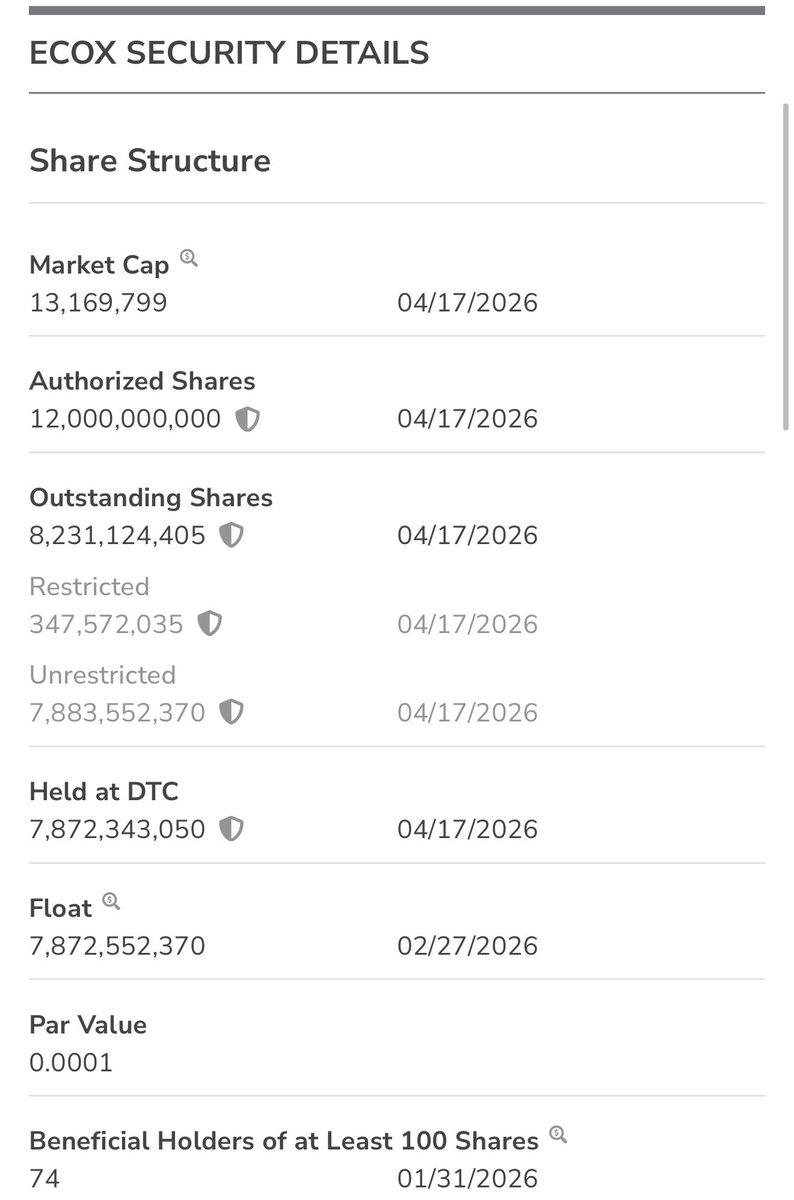Click the Share Structure section title
Viewport: 794px width, 1200px height.
150,161
